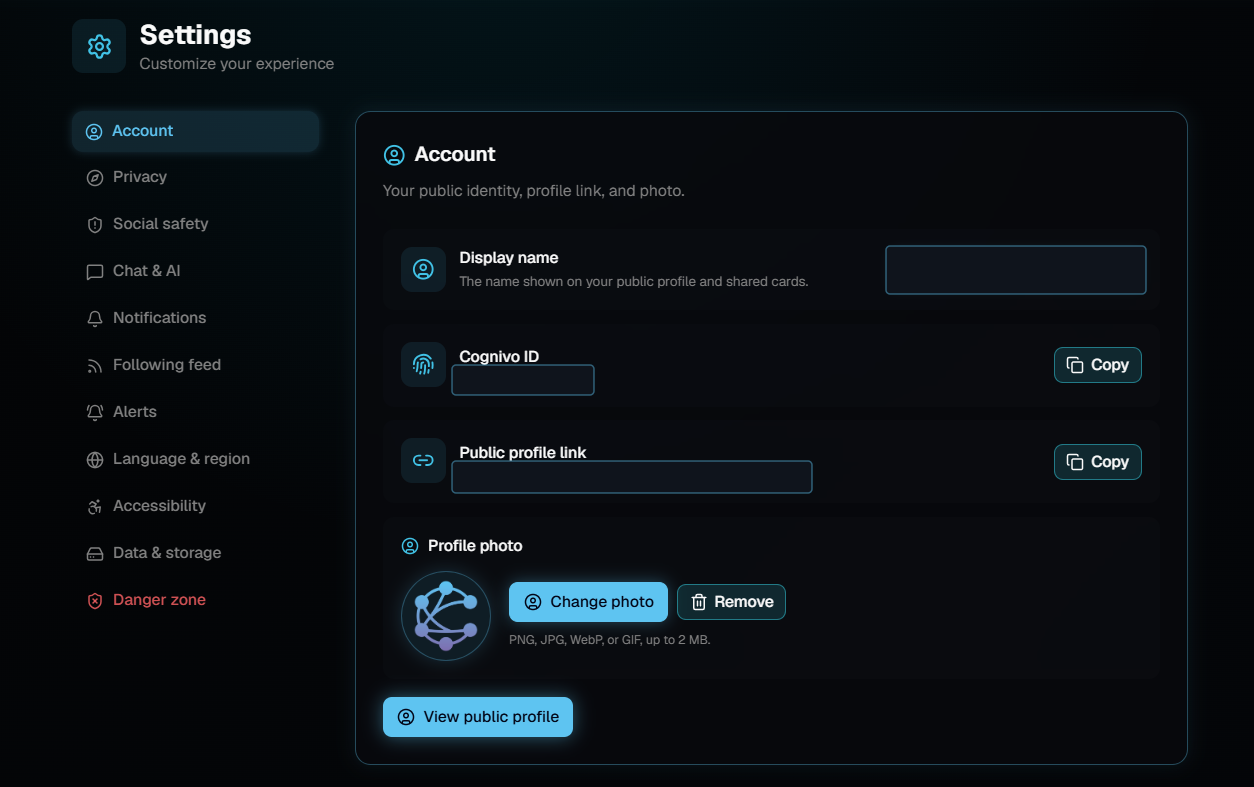Screen dimensions: 1254x787
Task: Click the Settings gear icon in header
Action: (99, 46)
